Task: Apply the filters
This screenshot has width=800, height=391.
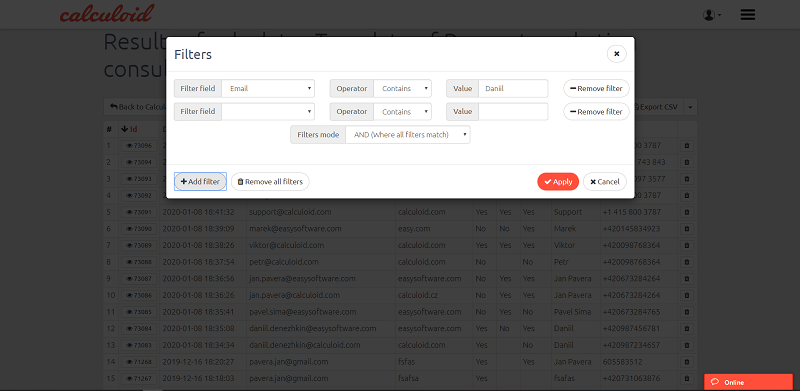Action: [558, 182]
